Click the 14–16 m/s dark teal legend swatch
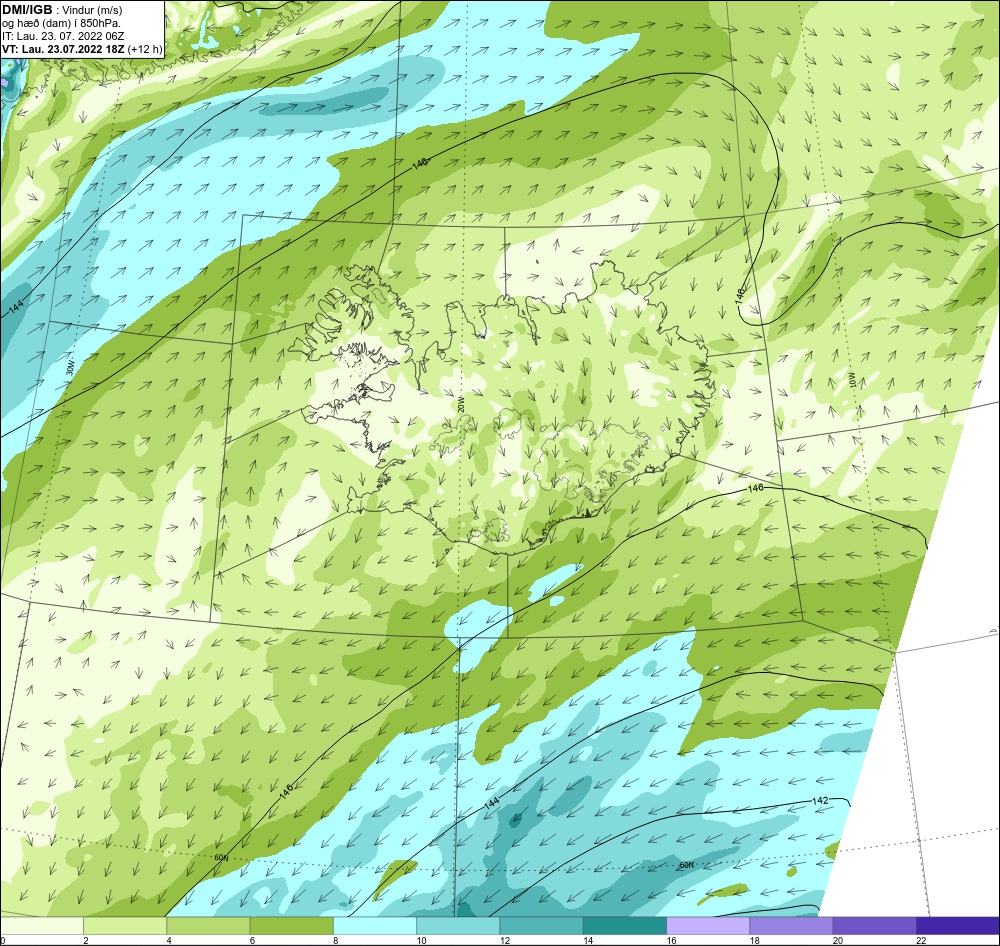Screen dimensions: 1000x946 [x=625, y=925]
